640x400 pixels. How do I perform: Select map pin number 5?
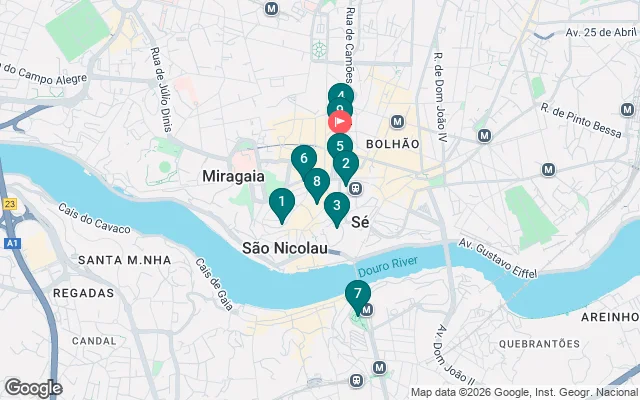tap(340, 144)
